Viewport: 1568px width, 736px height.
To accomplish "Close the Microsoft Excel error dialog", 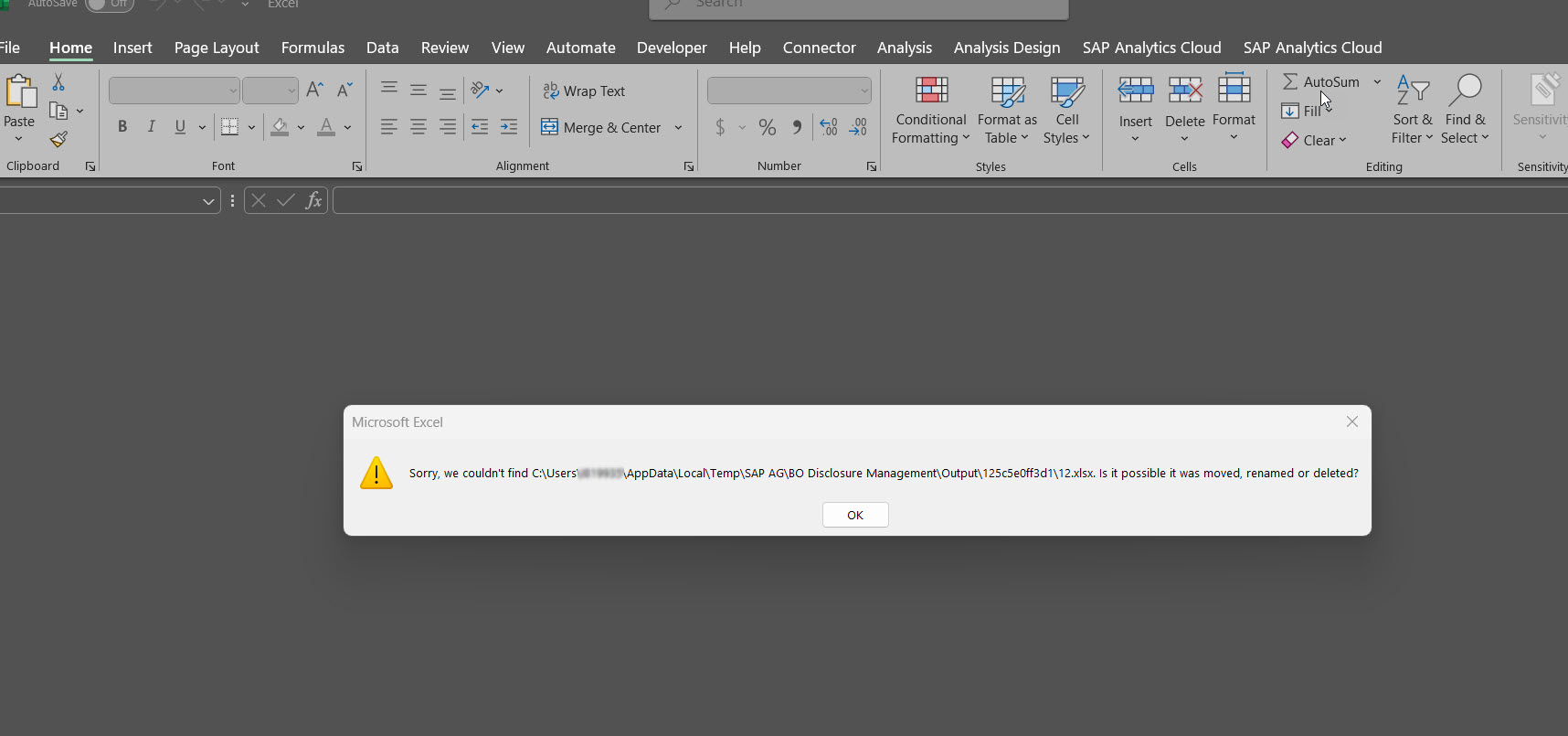I will click(x=1352, y=421).
